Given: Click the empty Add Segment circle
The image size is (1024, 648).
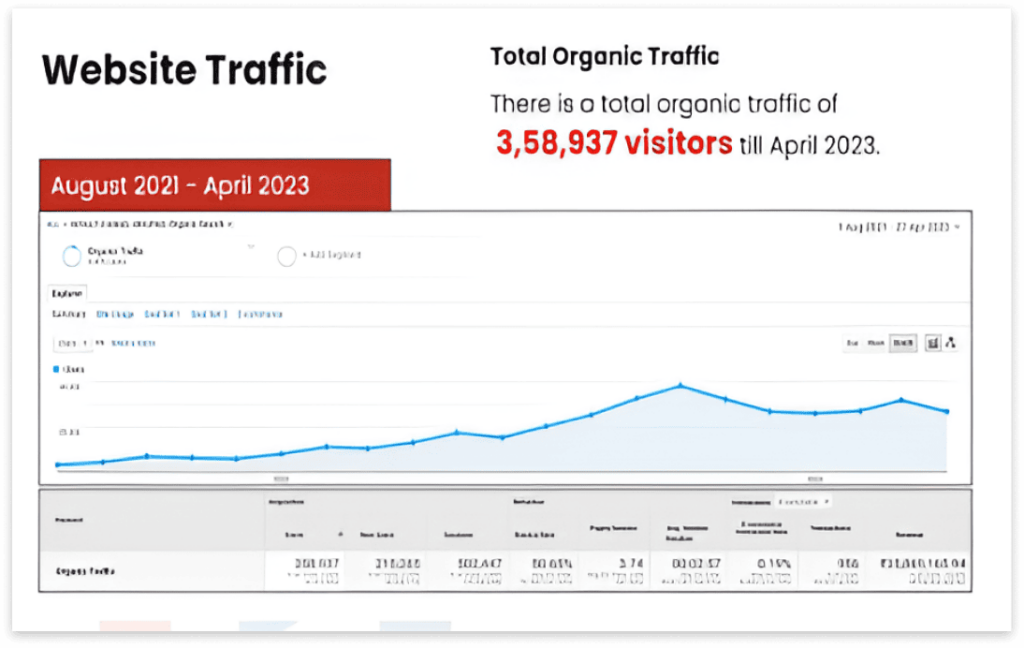Looking at the screenshot, I should (x=286, y=256).
